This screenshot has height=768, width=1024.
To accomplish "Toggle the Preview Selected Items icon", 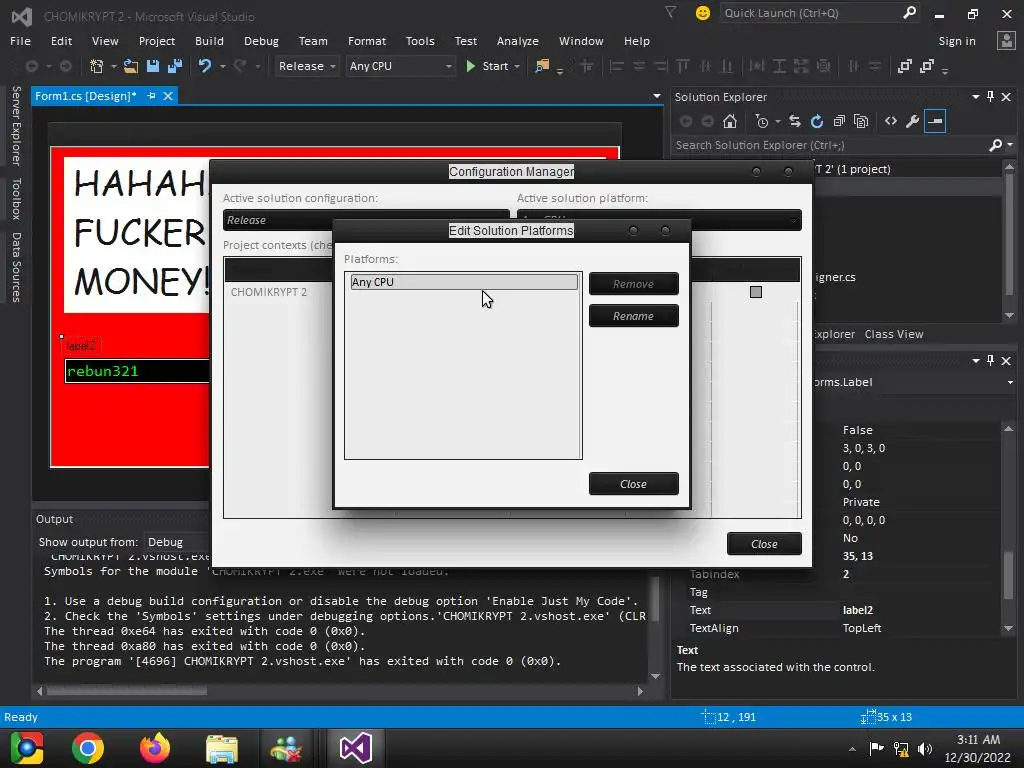I will [x=935, y=121].
